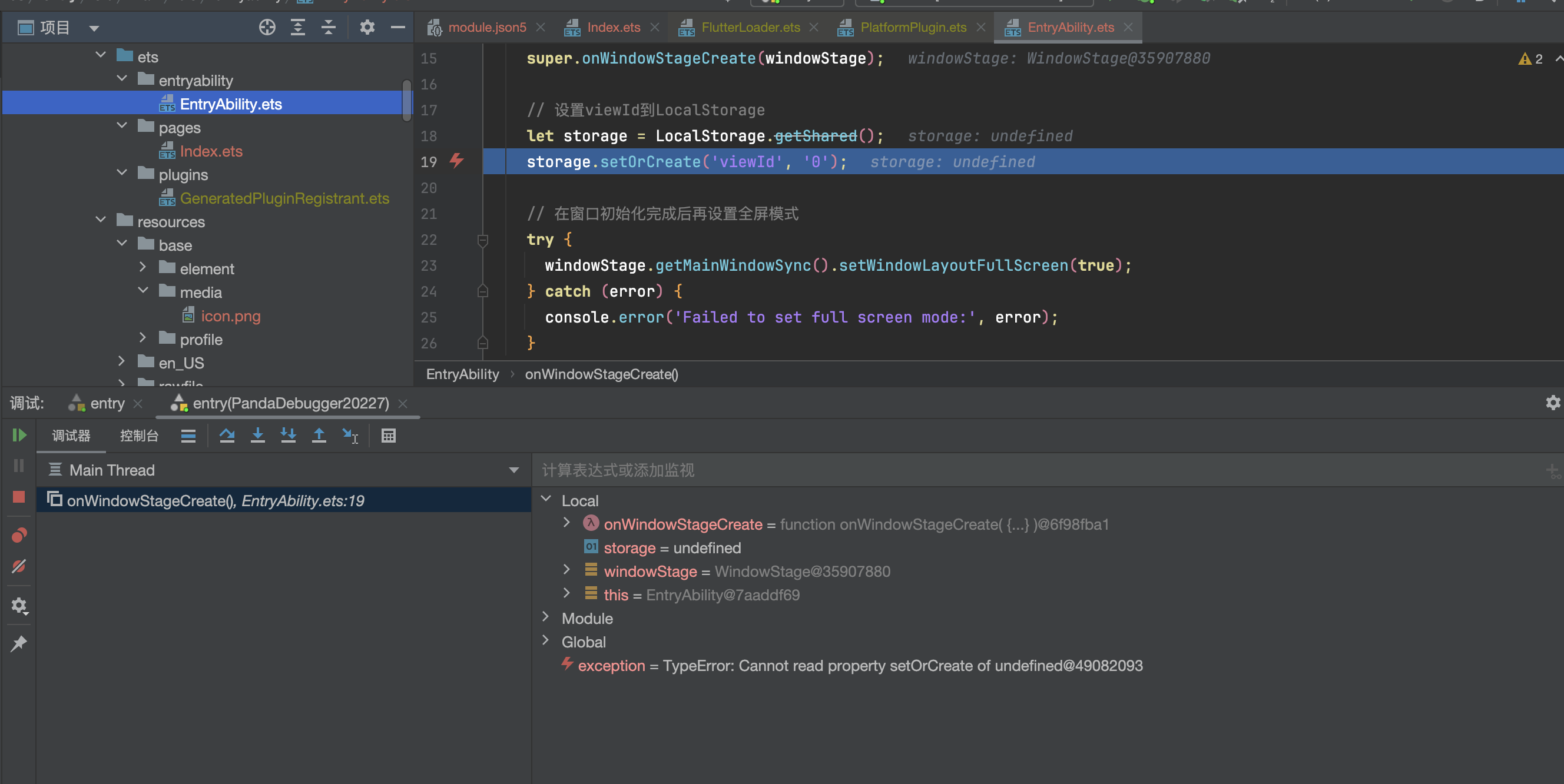Open Evaluate Expression calculator icon

[389, 435]
